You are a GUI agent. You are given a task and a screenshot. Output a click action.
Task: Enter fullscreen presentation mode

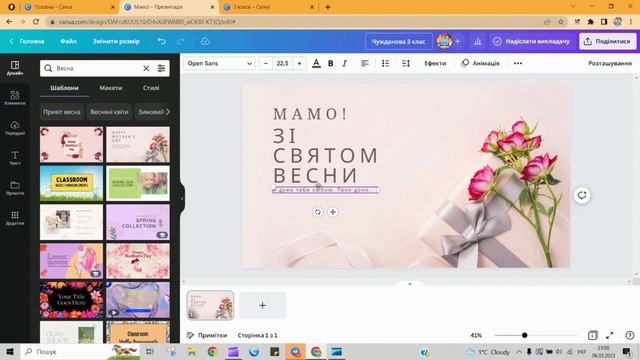[x=609, y=335]
